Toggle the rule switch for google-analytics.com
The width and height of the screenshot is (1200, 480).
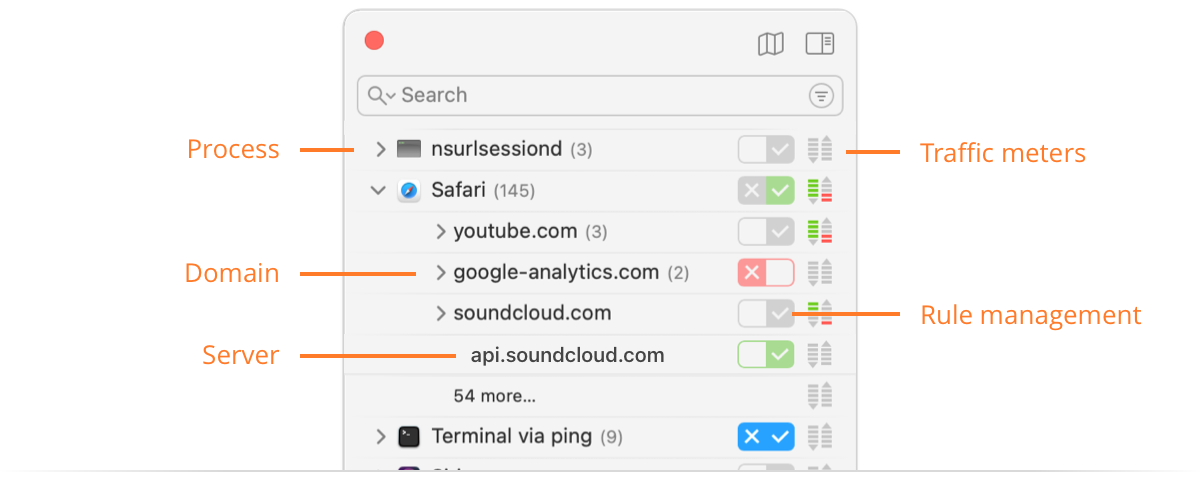pos(766,272)
